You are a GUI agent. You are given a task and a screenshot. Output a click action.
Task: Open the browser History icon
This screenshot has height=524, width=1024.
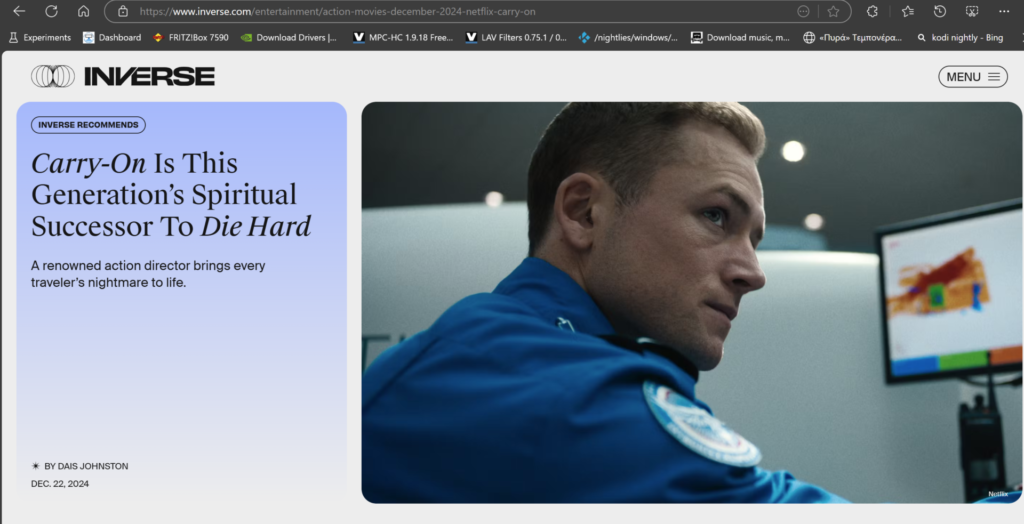[x=940, y=11]
